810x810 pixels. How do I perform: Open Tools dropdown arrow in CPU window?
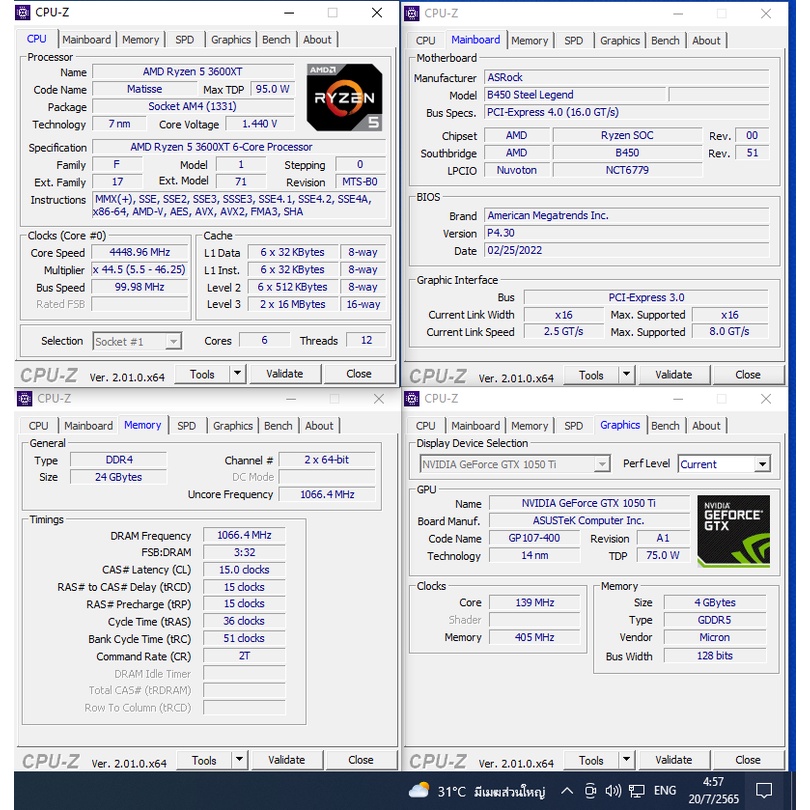[x=237, y=374]
